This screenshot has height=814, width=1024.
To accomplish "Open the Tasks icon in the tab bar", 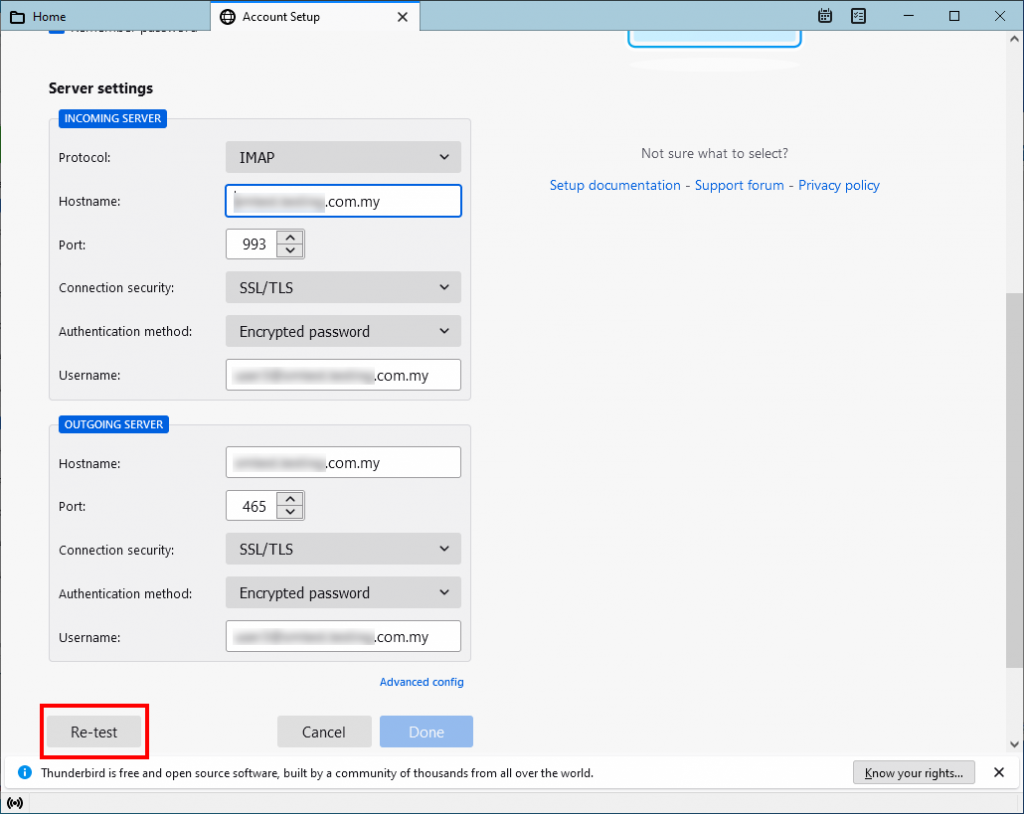I will coord(858,16).
